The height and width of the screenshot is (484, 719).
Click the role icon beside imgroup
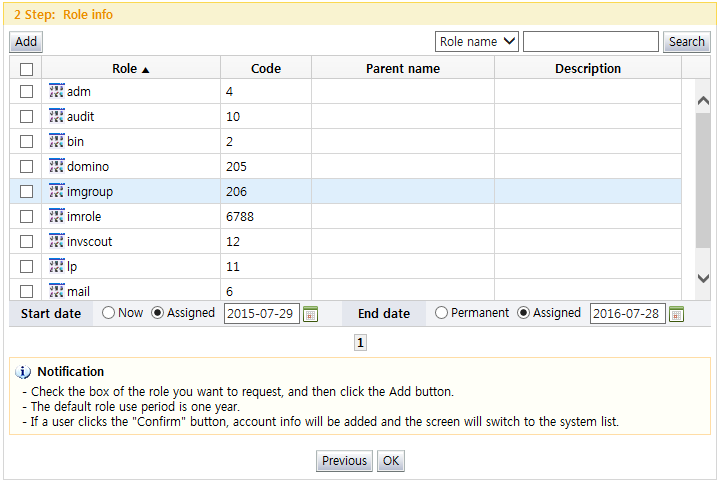click(56, 191)
